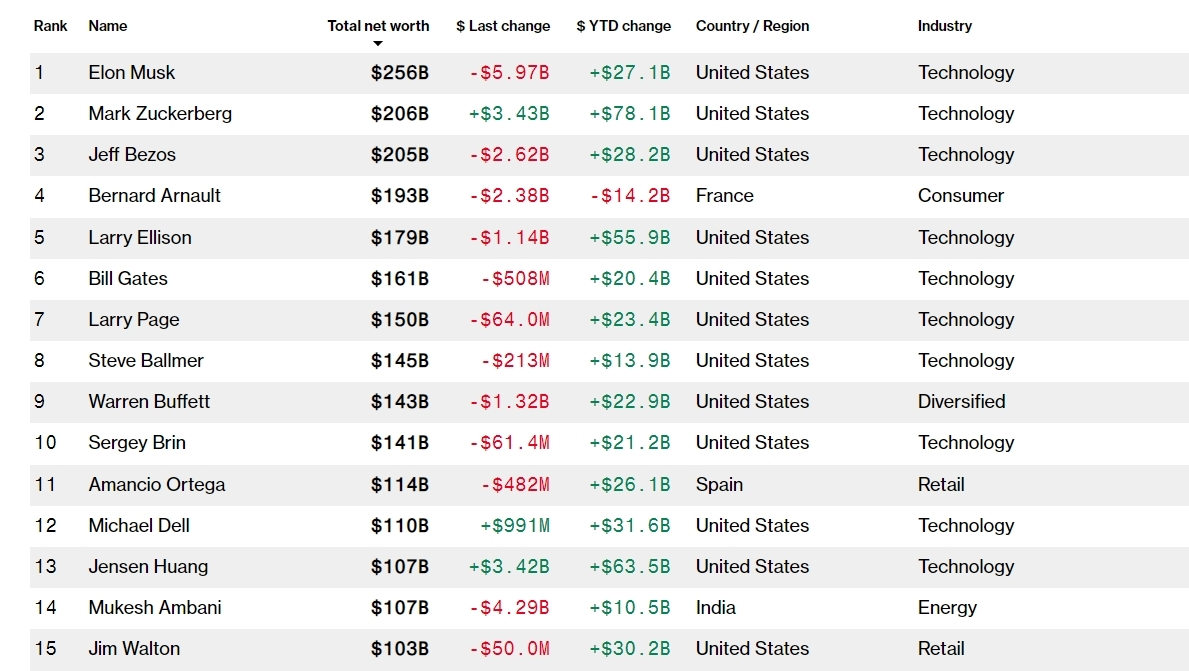Sort by the Rank column header
The height and width of the screenshot is (671, 1189).
(x=50, y=26)
